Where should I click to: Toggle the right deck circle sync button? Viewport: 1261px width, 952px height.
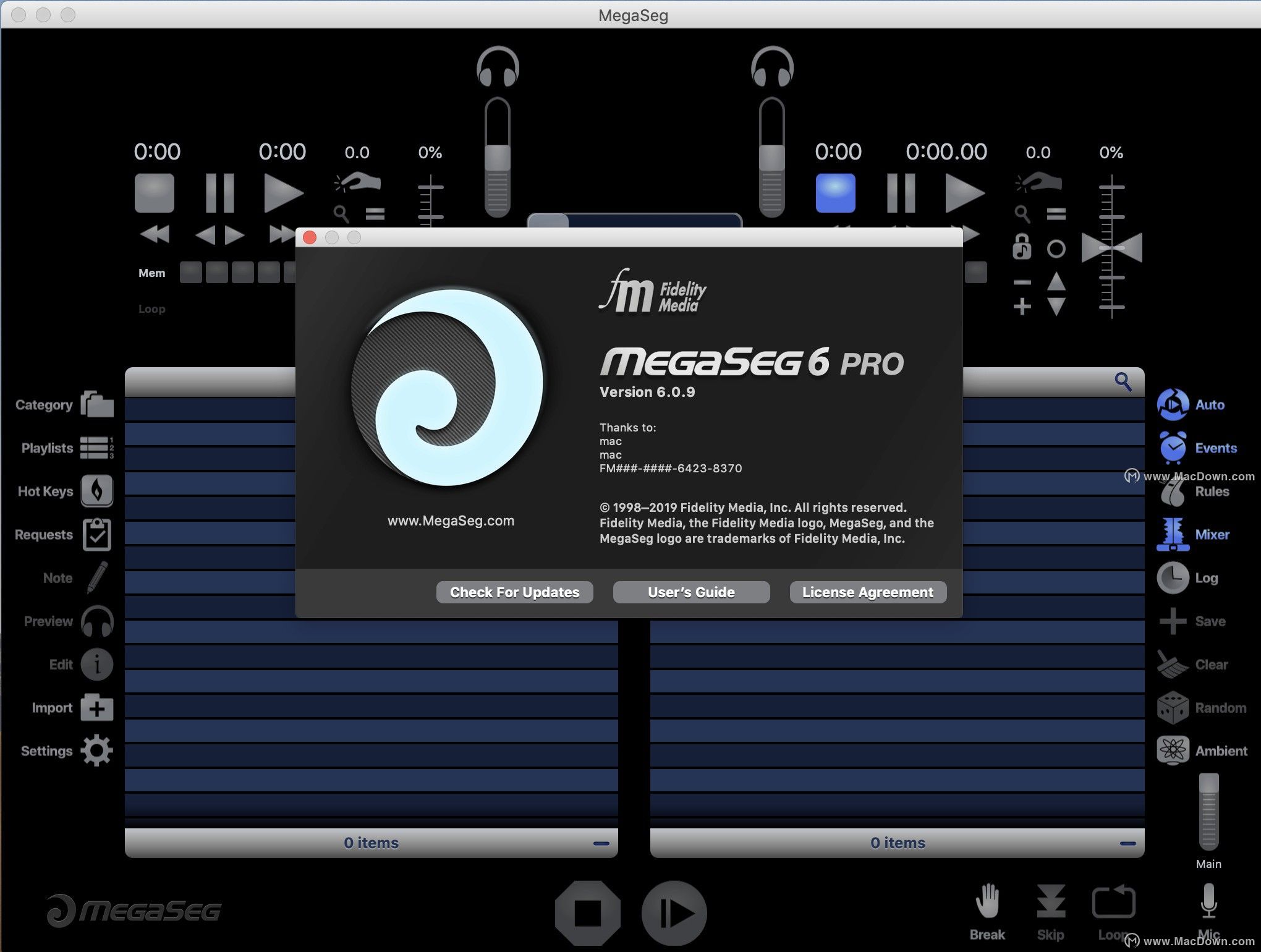pyautogui.click(x=1056, y=249)
